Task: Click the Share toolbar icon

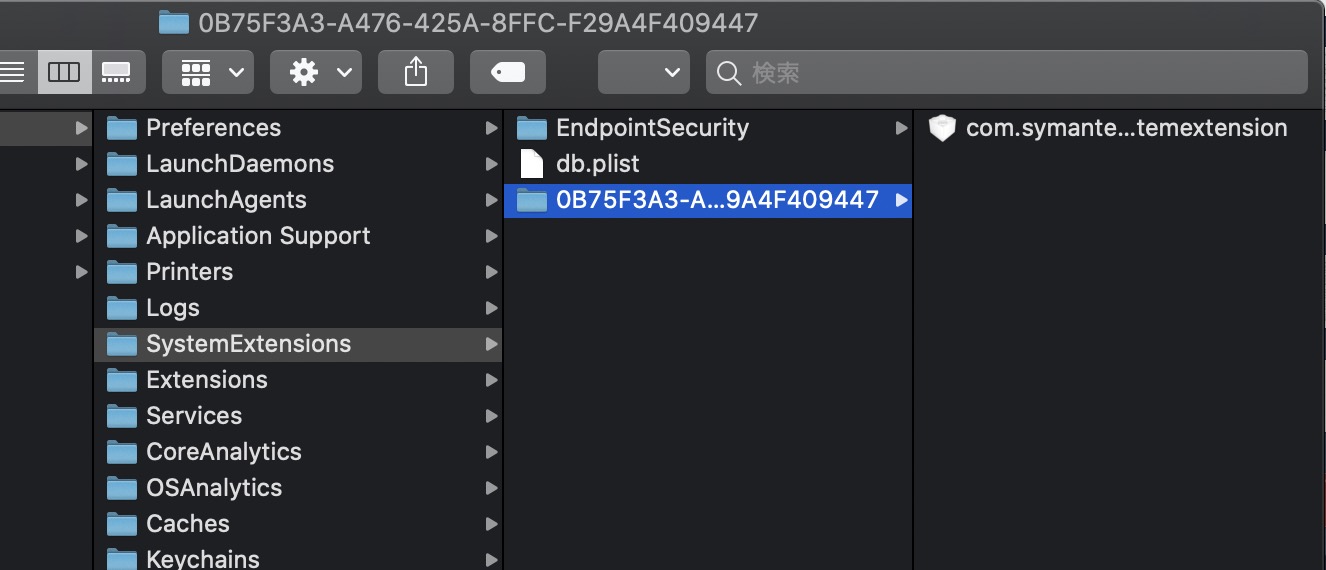Action: [x=416, y=72]
